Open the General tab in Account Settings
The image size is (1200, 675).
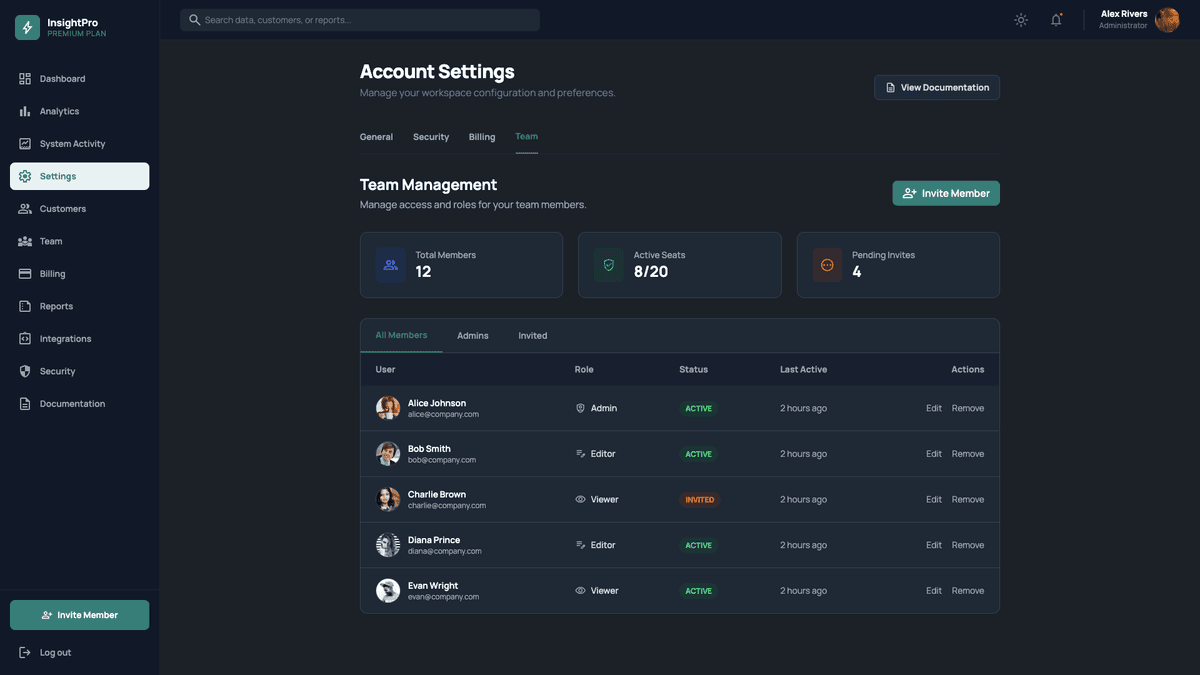pyautogui.click(x=376, y=137)
